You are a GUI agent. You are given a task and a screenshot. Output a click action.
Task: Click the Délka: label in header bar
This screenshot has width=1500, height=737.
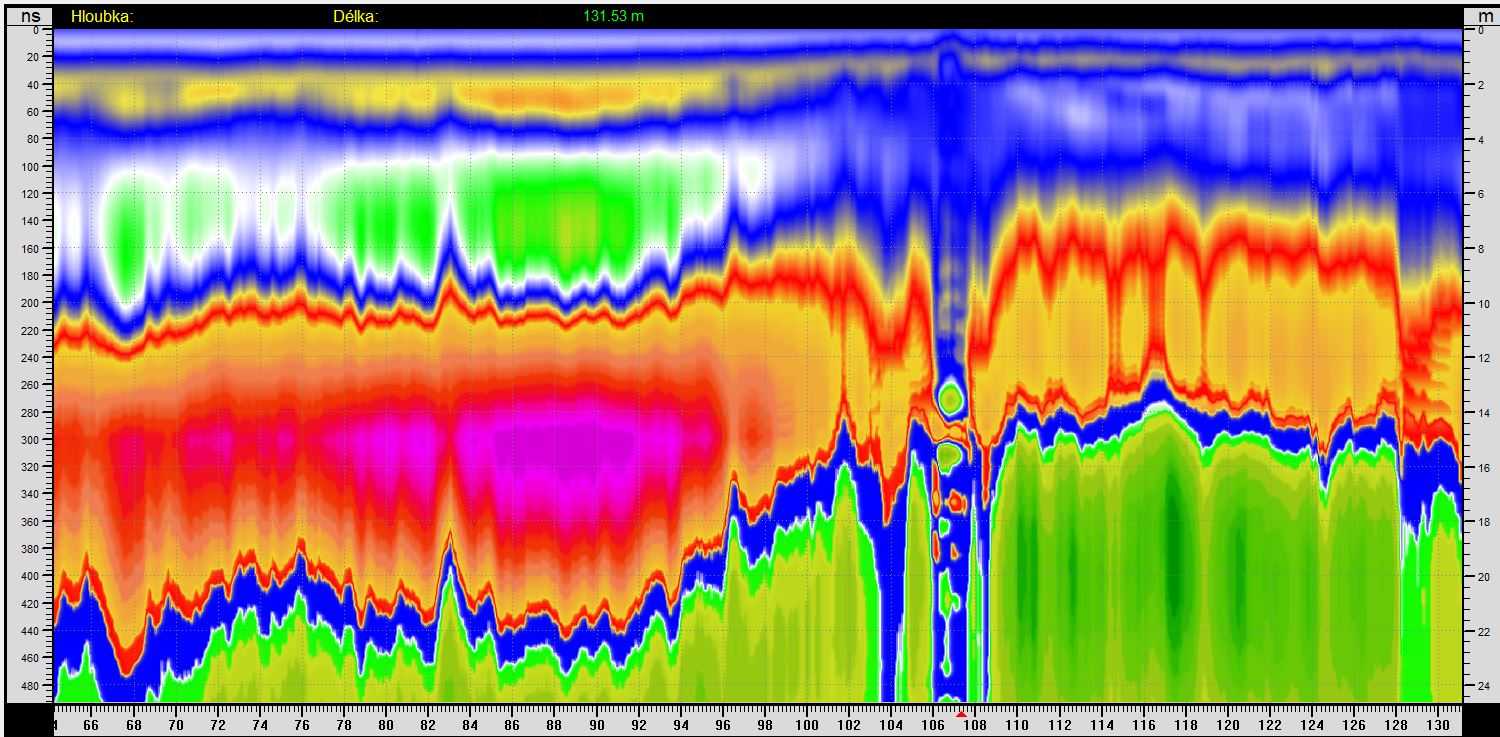tap(356, 17)
